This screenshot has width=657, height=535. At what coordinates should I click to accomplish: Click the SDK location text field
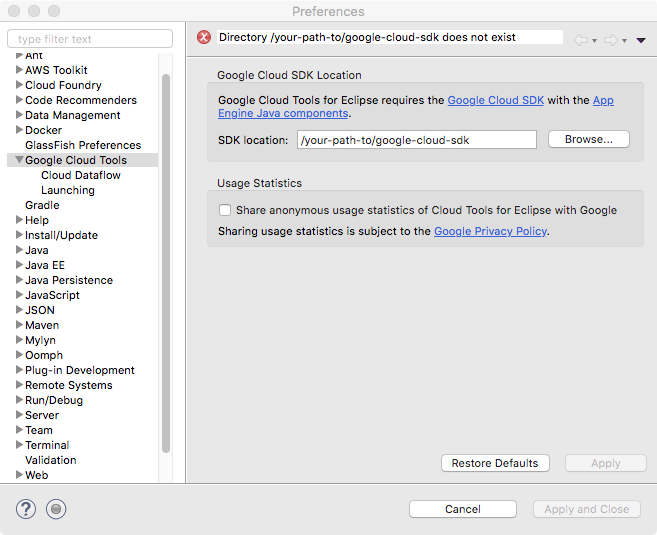(x=417, y=140)
